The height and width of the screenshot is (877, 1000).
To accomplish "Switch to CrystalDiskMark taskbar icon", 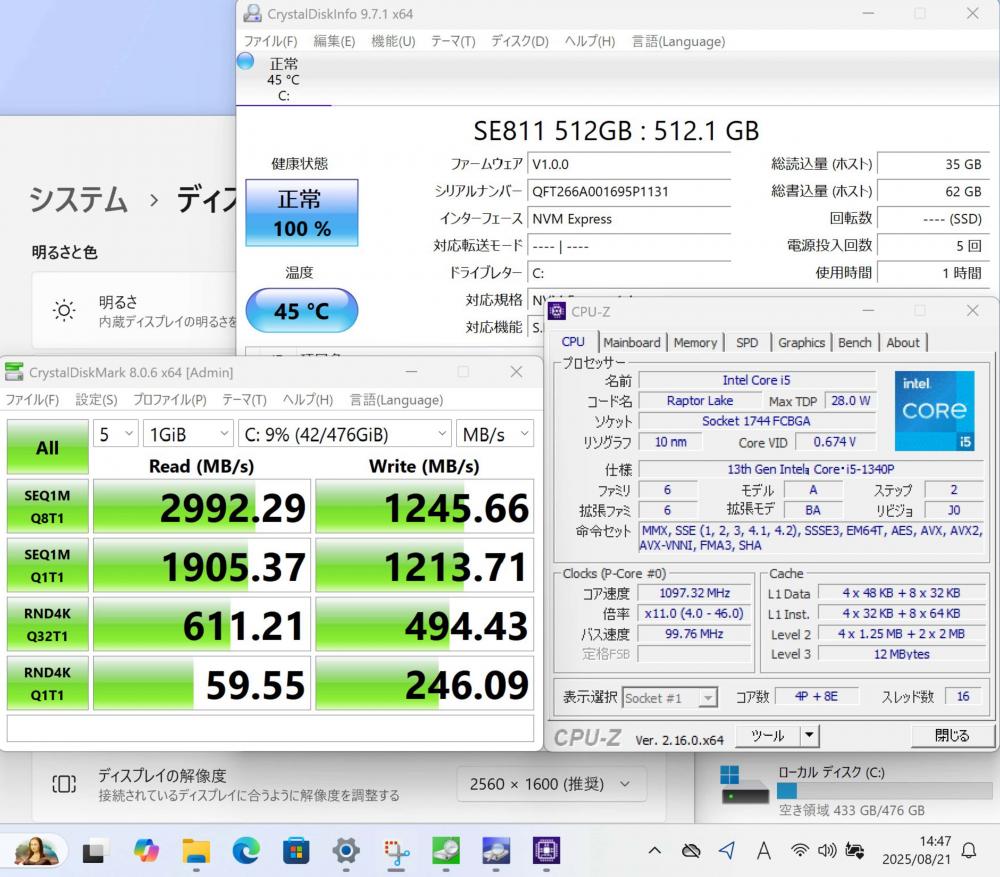I will (x=446, y=851).
